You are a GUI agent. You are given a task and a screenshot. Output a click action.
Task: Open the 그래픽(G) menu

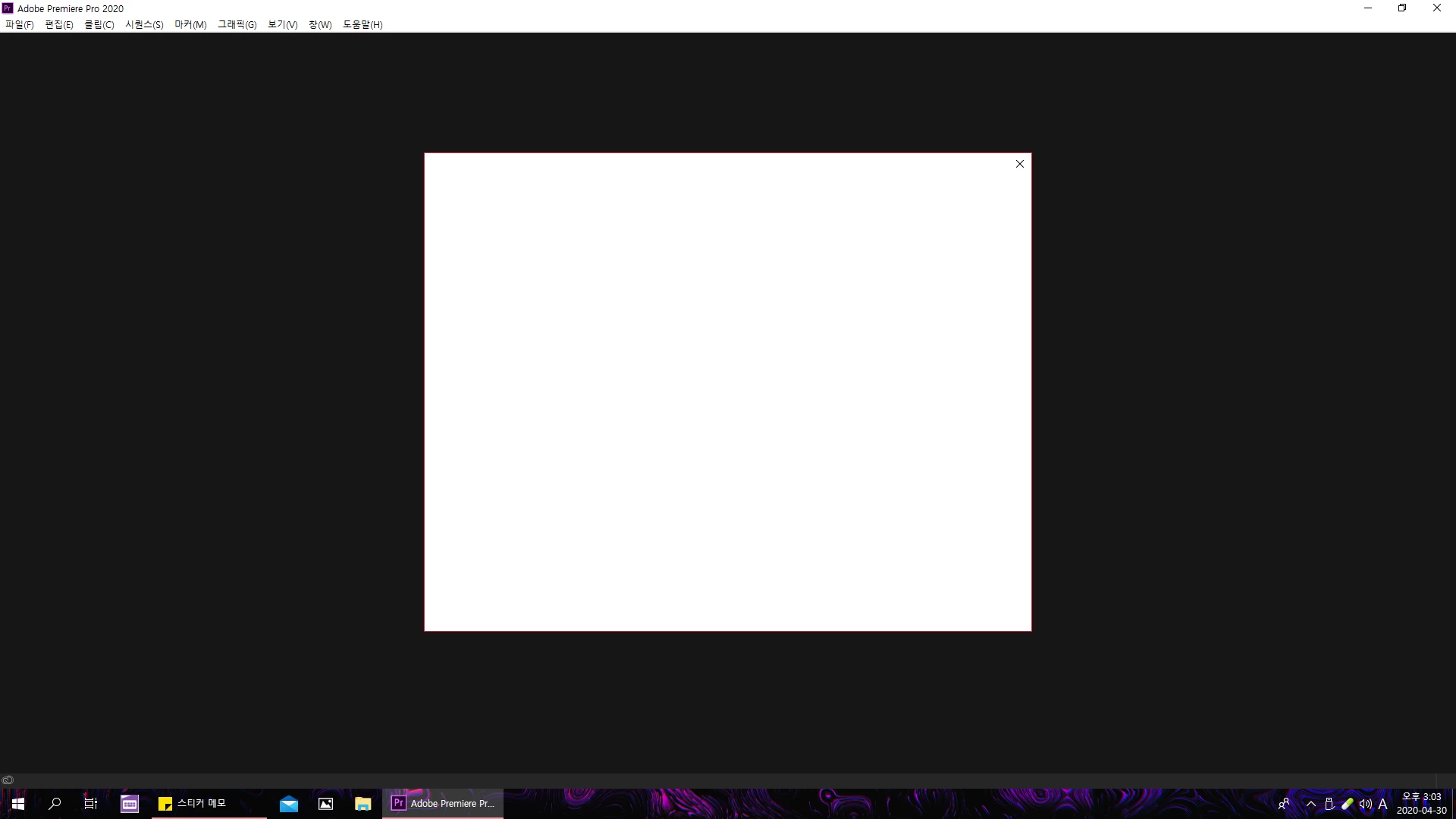[x=237, y=24]
